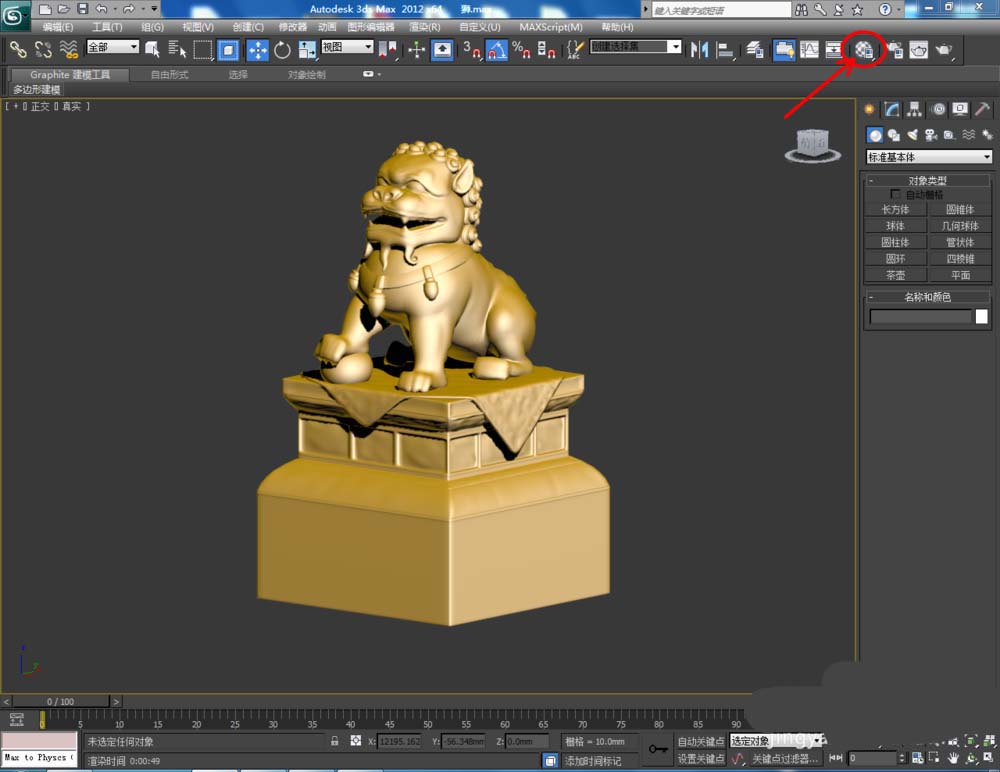Open the 全部 selection filter dropdown

(112, 47)
